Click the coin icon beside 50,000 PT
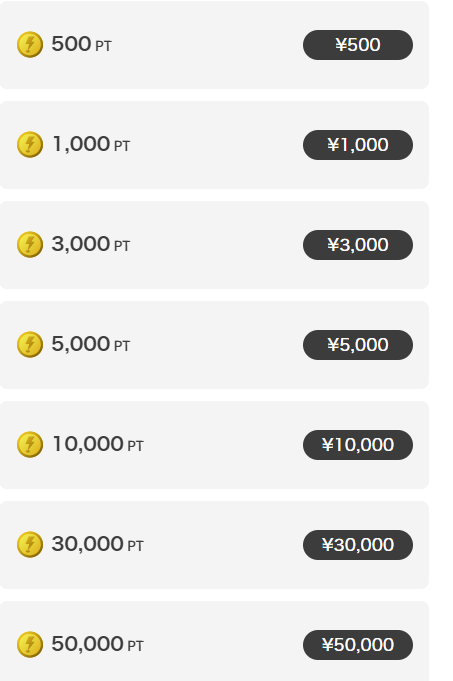The image size is (453, 681). click(x=30, y=645)
